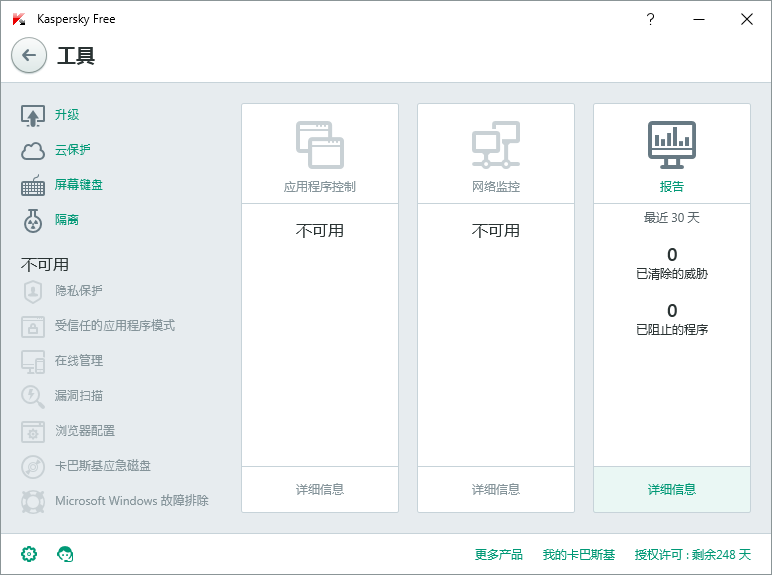Click the network monitor icon
The image size is (772, 575).
tap(496, 145)
